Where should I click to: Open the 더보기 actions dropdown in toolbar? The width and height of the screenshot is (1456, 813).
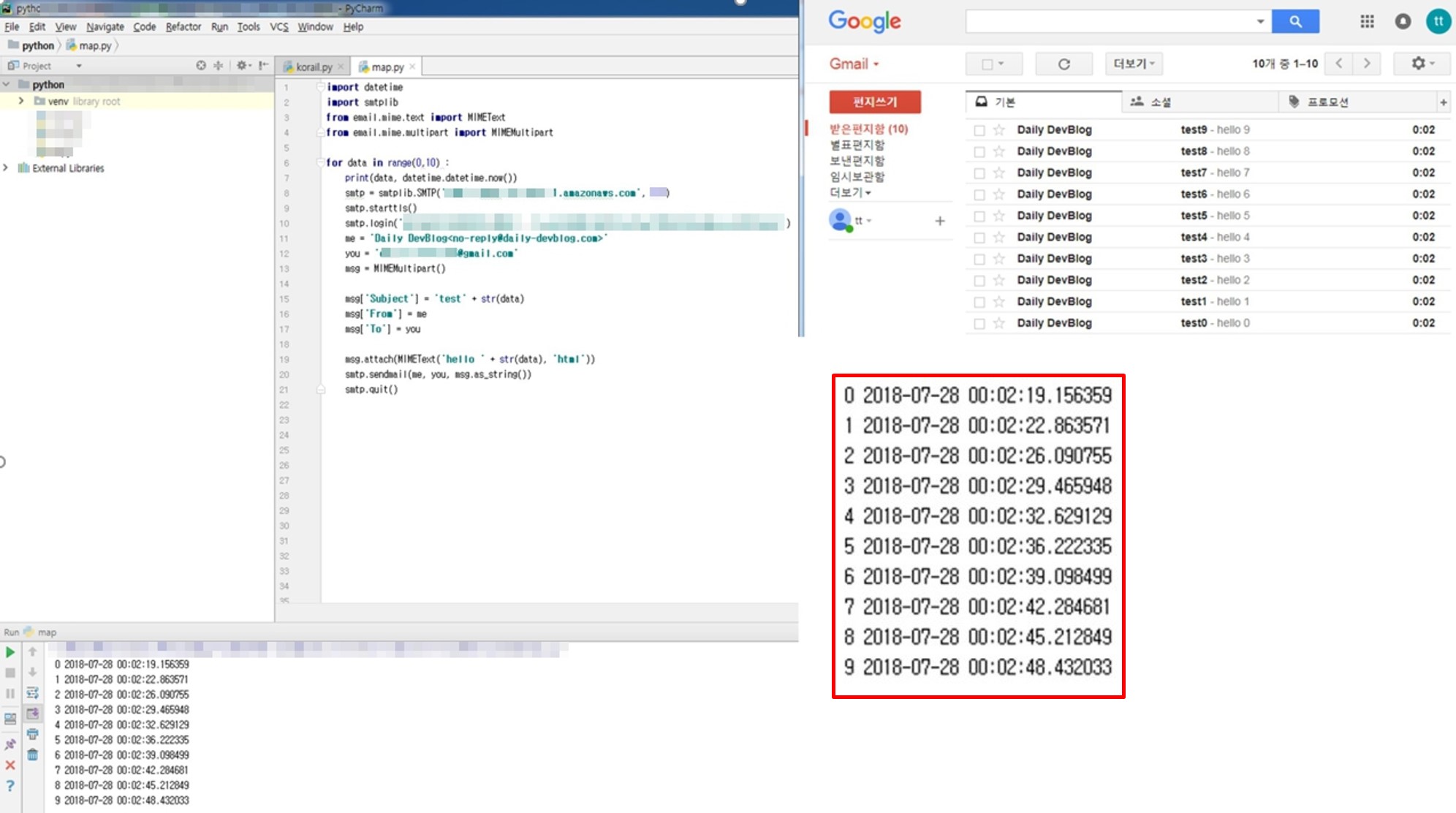coord(1134,64)
